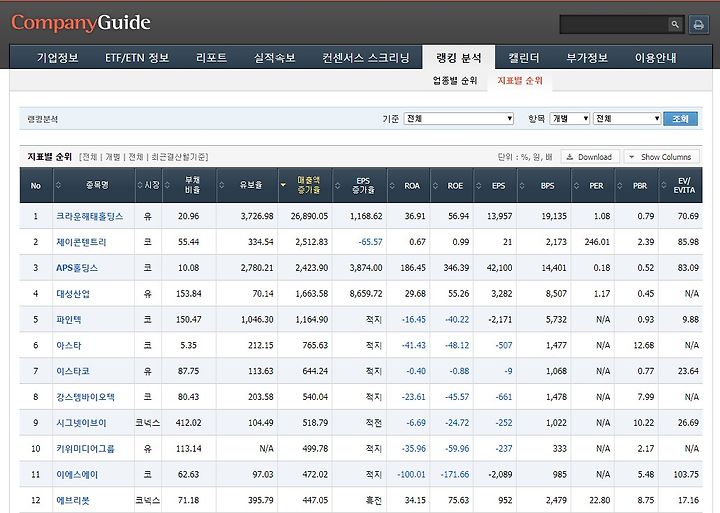The height and width of the screenshot is (513, 720).
Task: Open the 캘린더 menu
Action: (x=523, y=58)
